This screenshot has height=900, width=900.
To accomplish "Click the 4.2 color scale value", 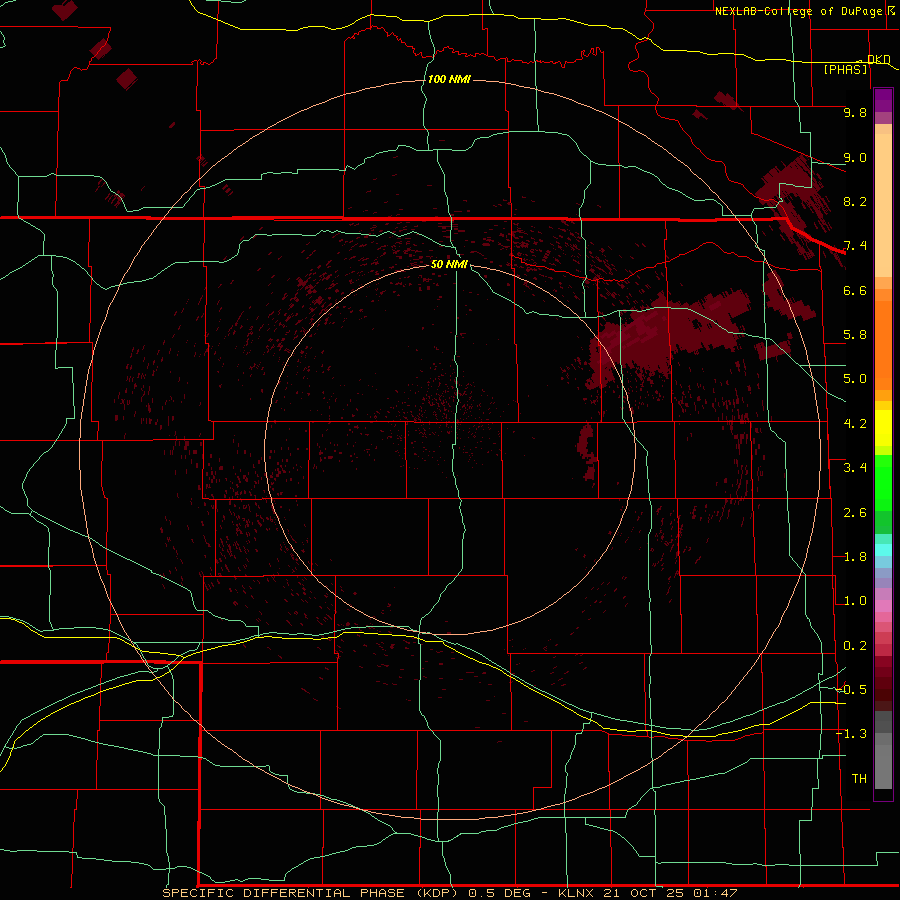I will pos(855,424).
